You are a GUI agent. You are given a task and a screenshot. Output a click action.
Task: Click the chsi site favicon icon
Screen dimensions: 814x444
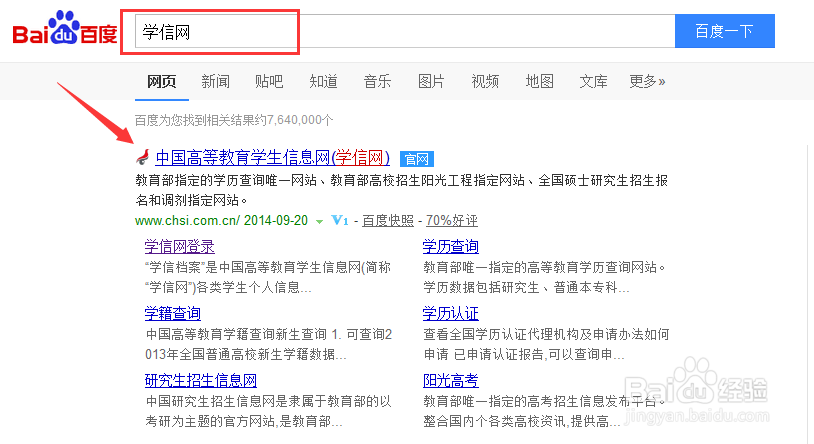coord(143,157)
